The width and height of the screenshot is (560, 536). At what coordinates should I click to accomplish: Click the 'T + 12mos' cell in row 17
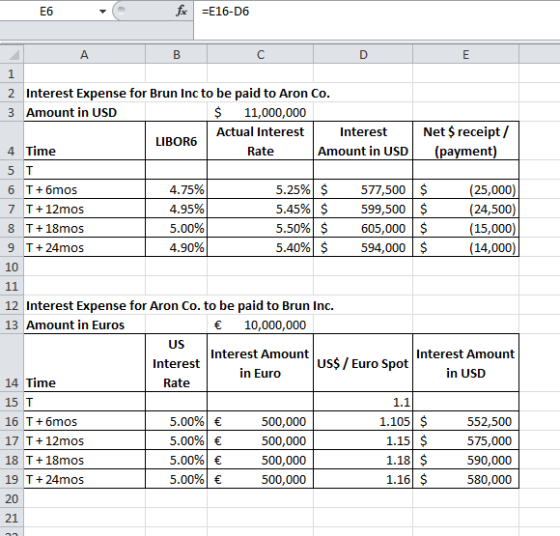84,441
